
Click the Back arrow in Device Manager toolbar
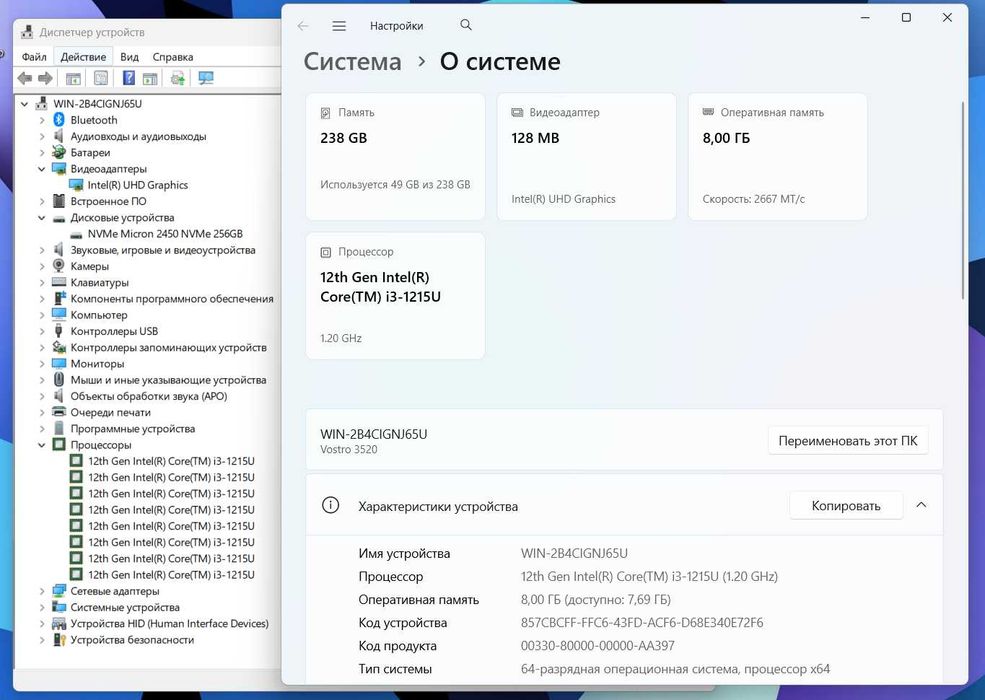[24, 78]
